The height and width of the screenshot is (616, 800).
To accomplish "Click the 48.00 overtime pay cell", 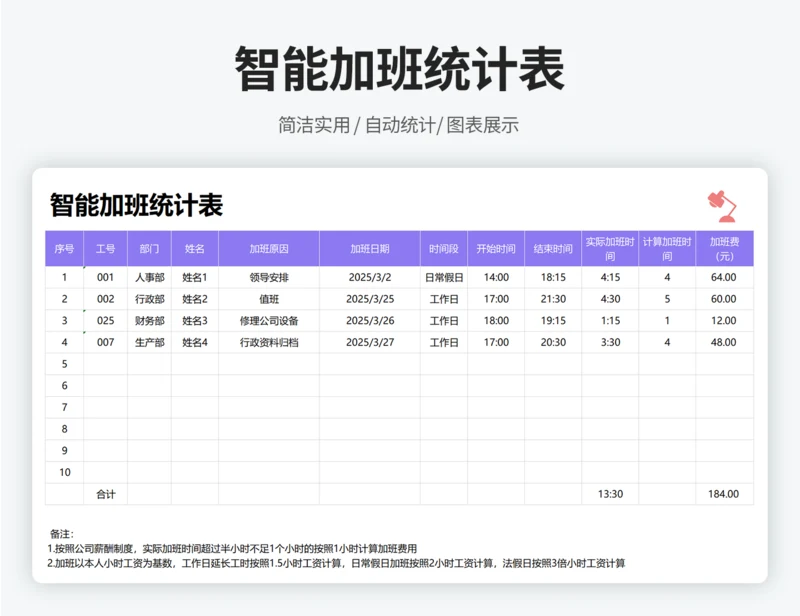I will tap(724, 342).
